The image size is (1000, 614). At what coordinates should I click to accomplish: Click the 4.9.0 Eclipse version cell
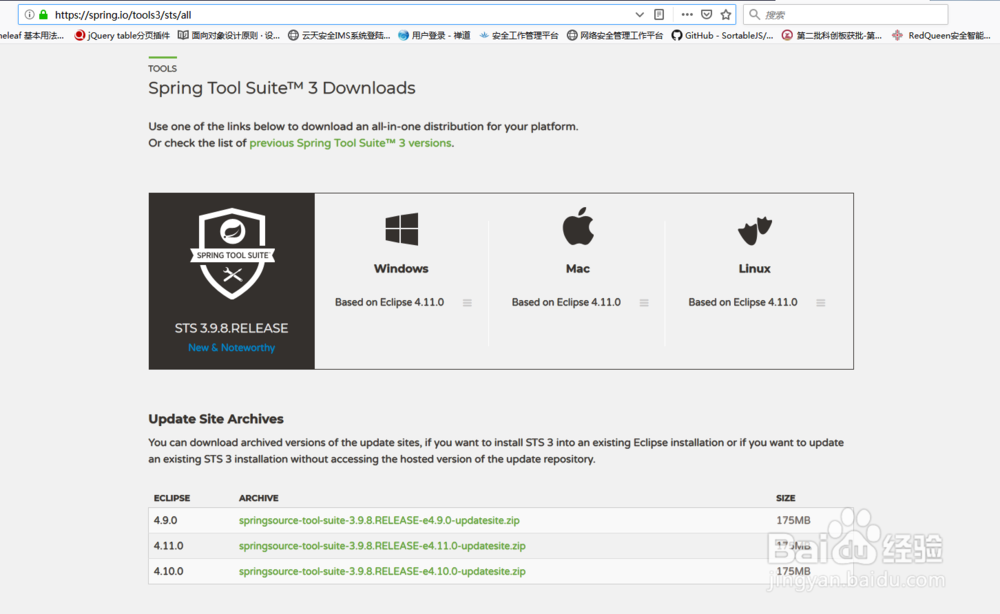click(x=165, y=520)
